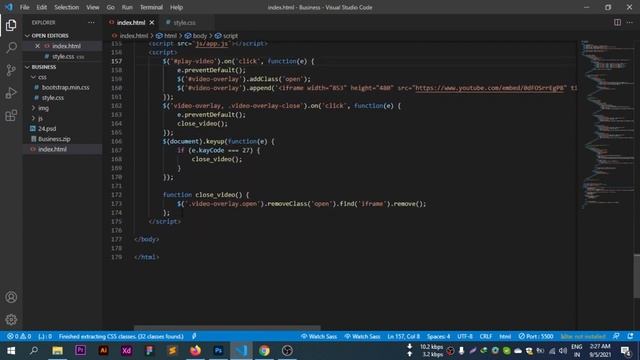Screen dimensions: 640x360
Task: Open File Explorer from taskbar
Action: 57,351
